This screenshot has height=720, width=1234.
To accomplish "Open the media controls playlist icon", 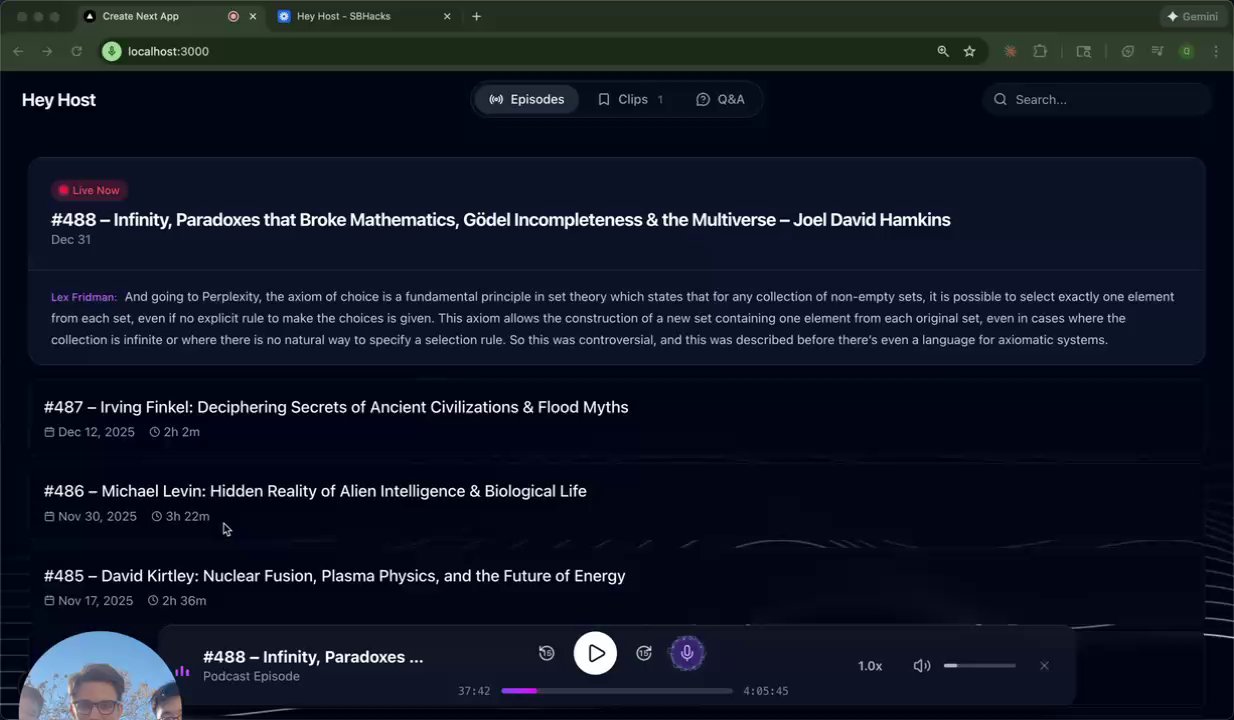I will 1157,51.
